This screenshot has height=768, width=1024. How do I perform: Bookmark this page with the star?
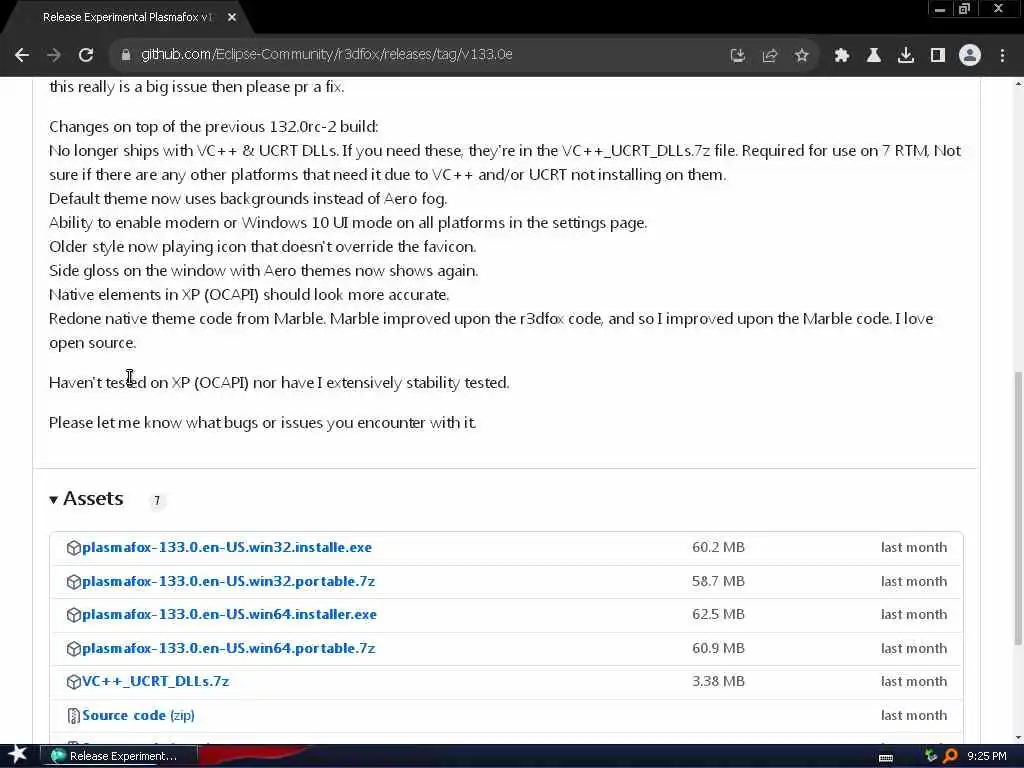pos(801,56)
